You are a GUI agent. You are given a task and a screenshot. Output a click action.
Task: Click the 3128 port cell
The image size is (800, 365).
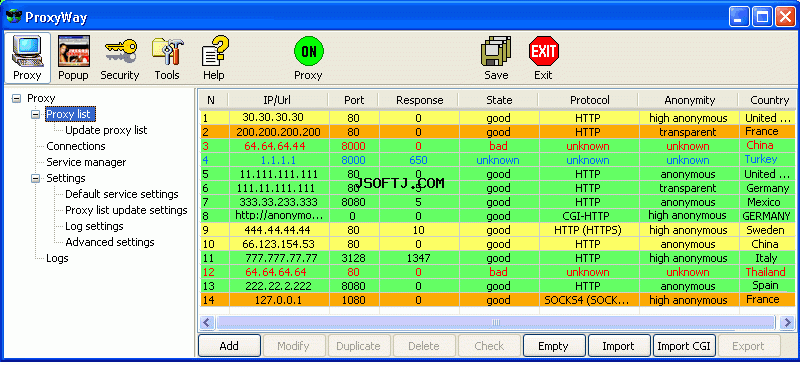tap(354, 258)
